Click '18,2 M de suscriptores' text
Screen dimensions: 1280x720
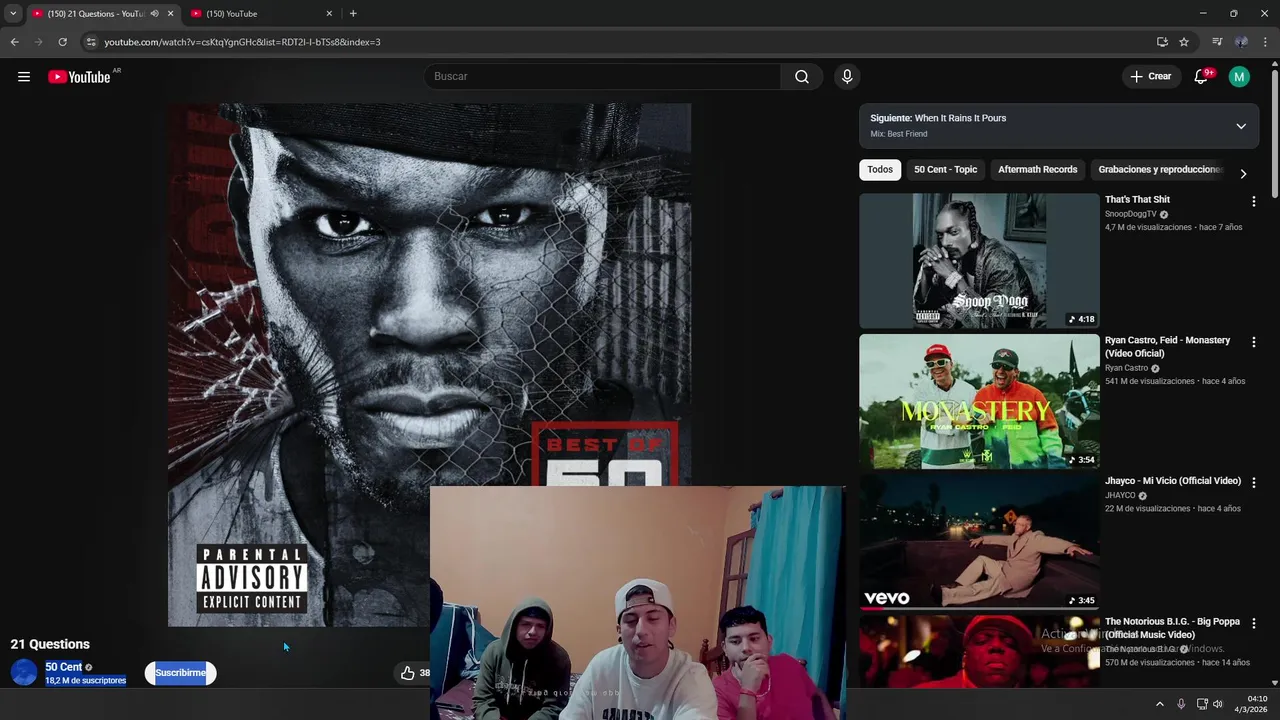pyautogui.click(x=85, y=681)
